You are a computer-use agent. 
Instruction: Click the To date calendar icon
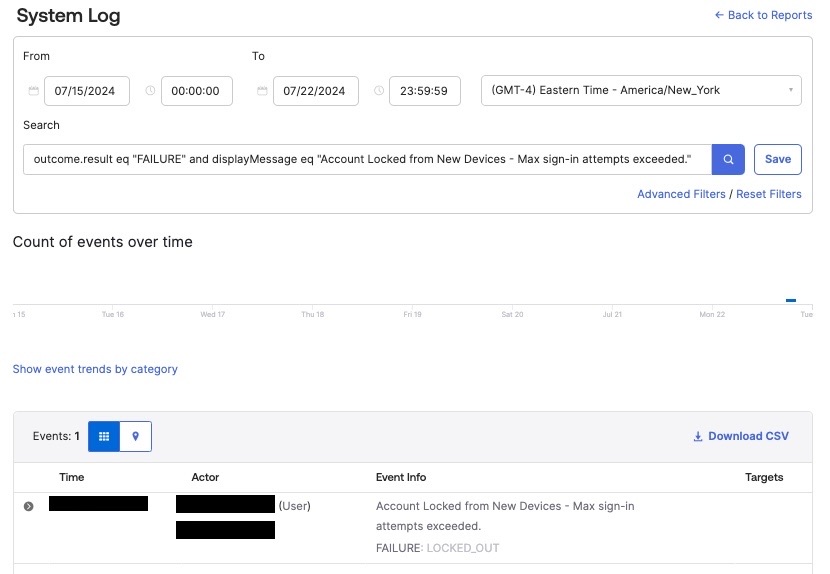click(262, 91)
